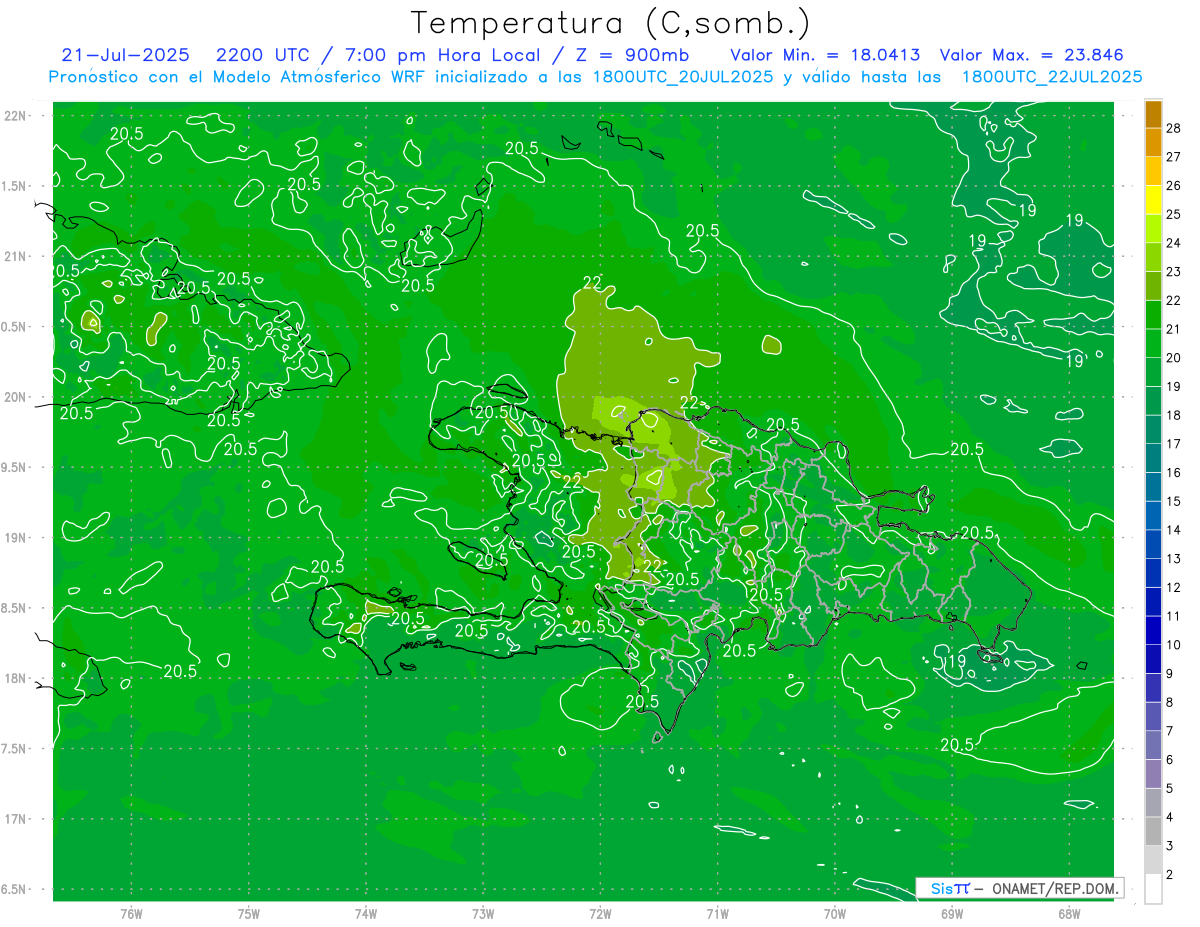Click the "1800UTC_20JUL2025" initialization time
Image resolution: width=1200 pixels, height=927 pixels.
point(683,77)
